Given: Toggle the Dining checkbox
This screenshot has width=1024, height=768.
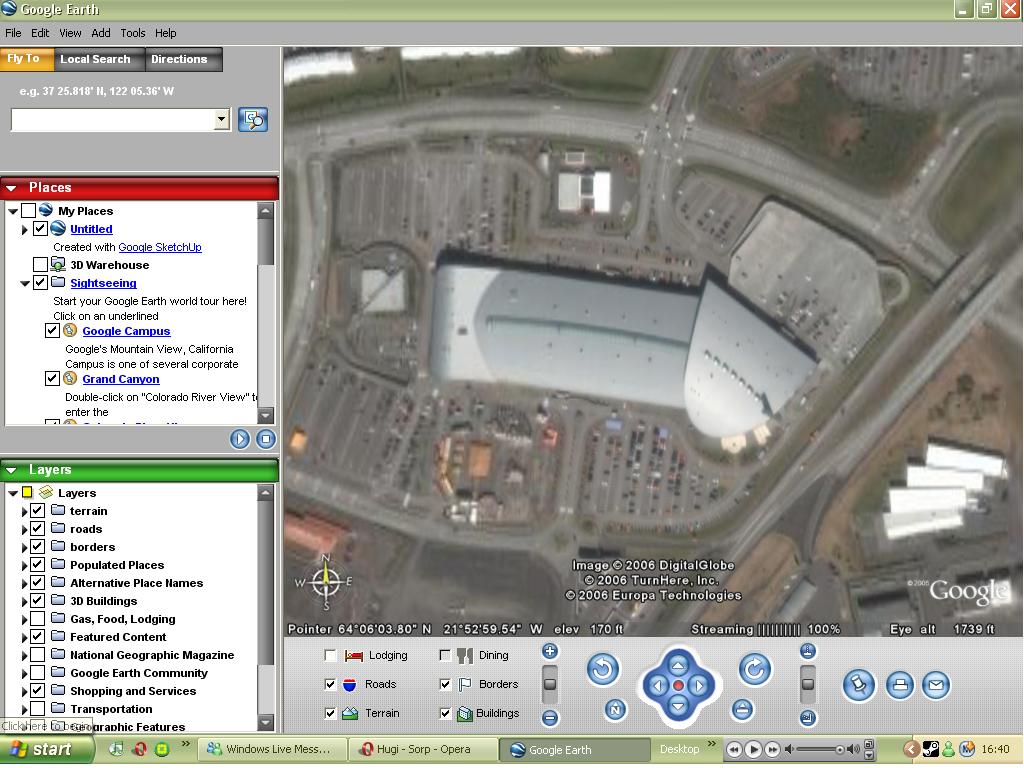Looking at the screenshot, I should [x=445, y=655].
